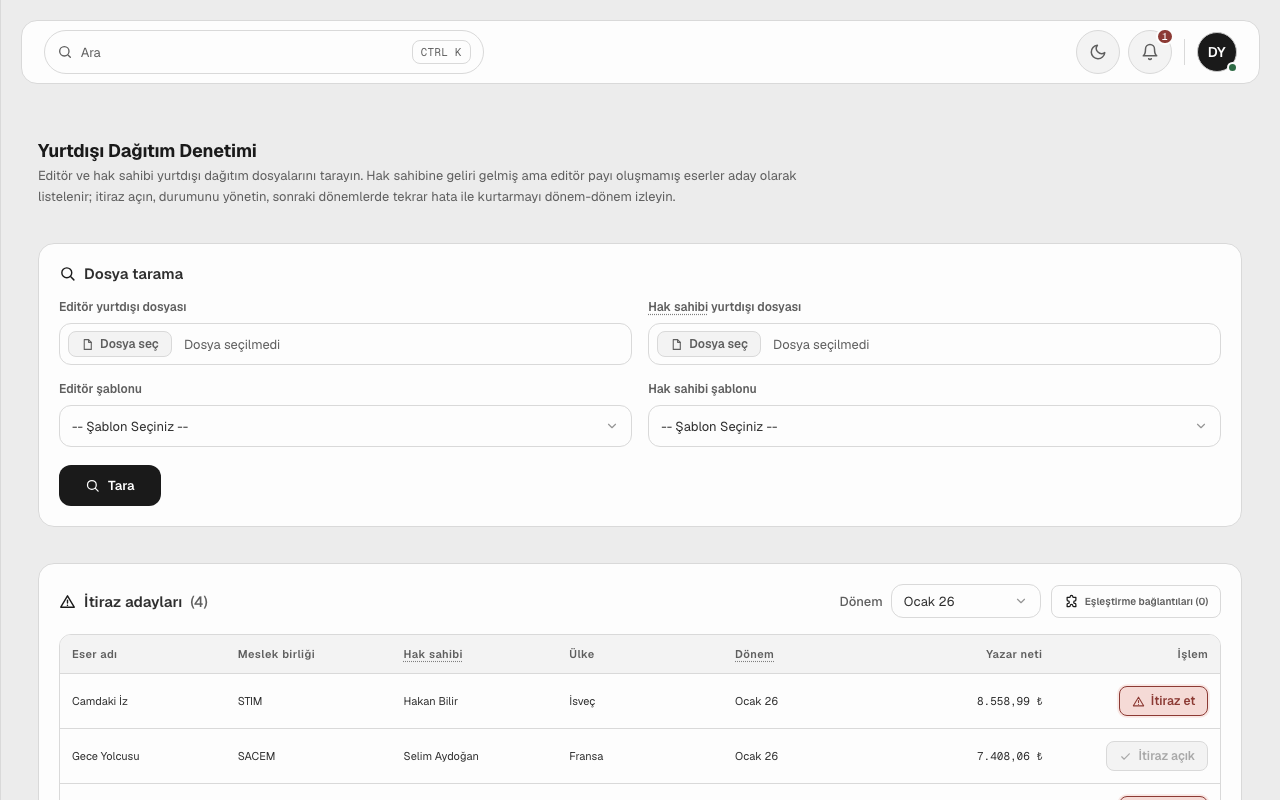
Task: Select the Camdaki İz cell
Action: (100, 701)
